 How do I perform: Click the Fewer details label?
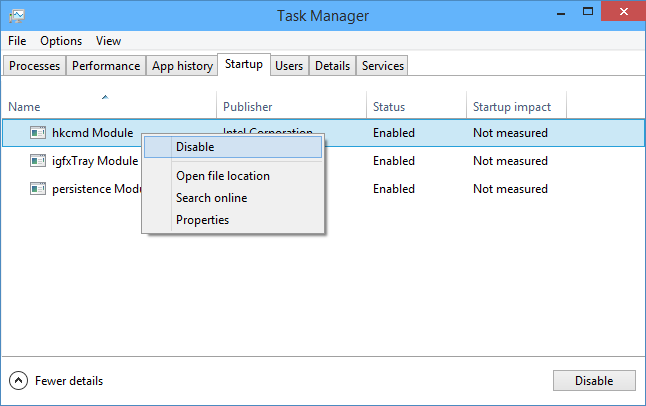pyautogui.click(x=69, y=380)
